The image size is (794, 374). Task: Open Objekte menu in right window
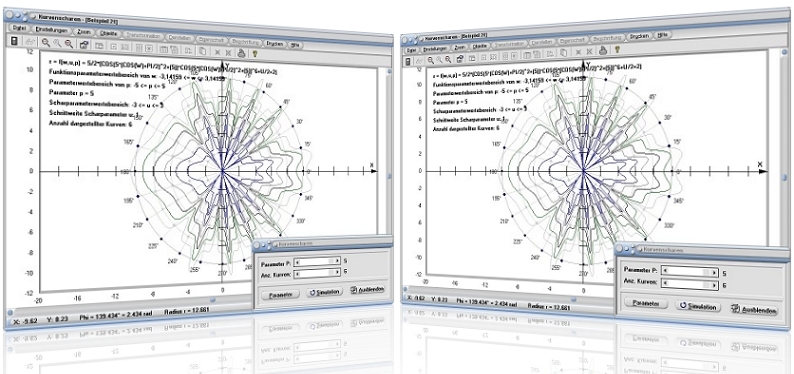(479, 46)
